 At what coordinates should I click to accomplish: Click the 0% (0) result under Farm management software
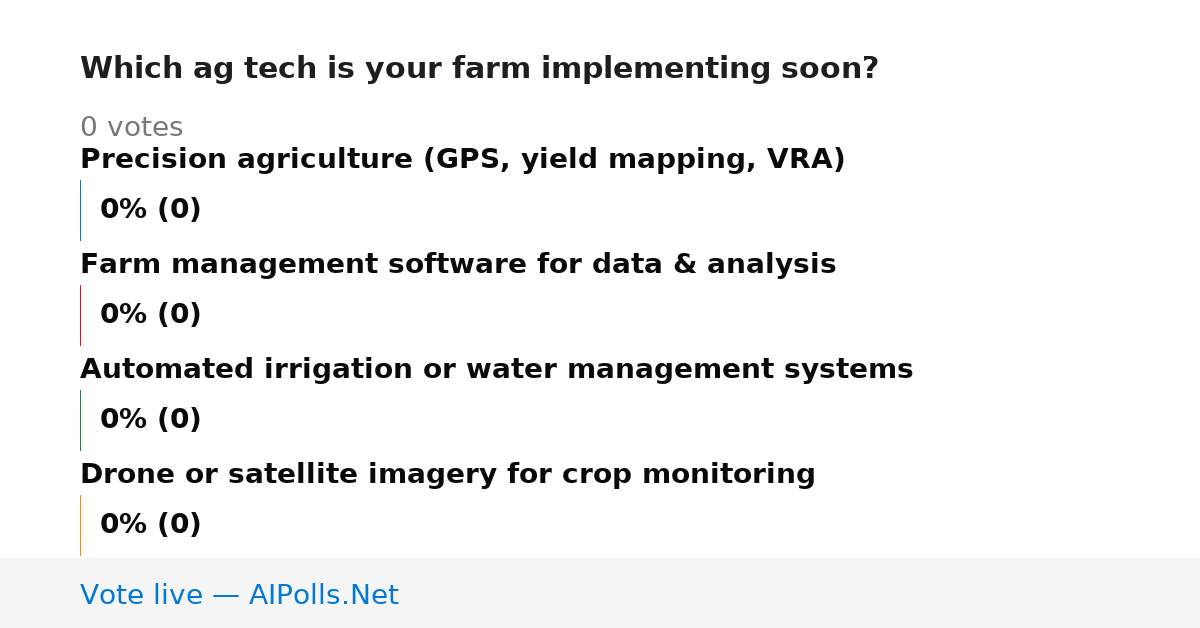point(150,315)
